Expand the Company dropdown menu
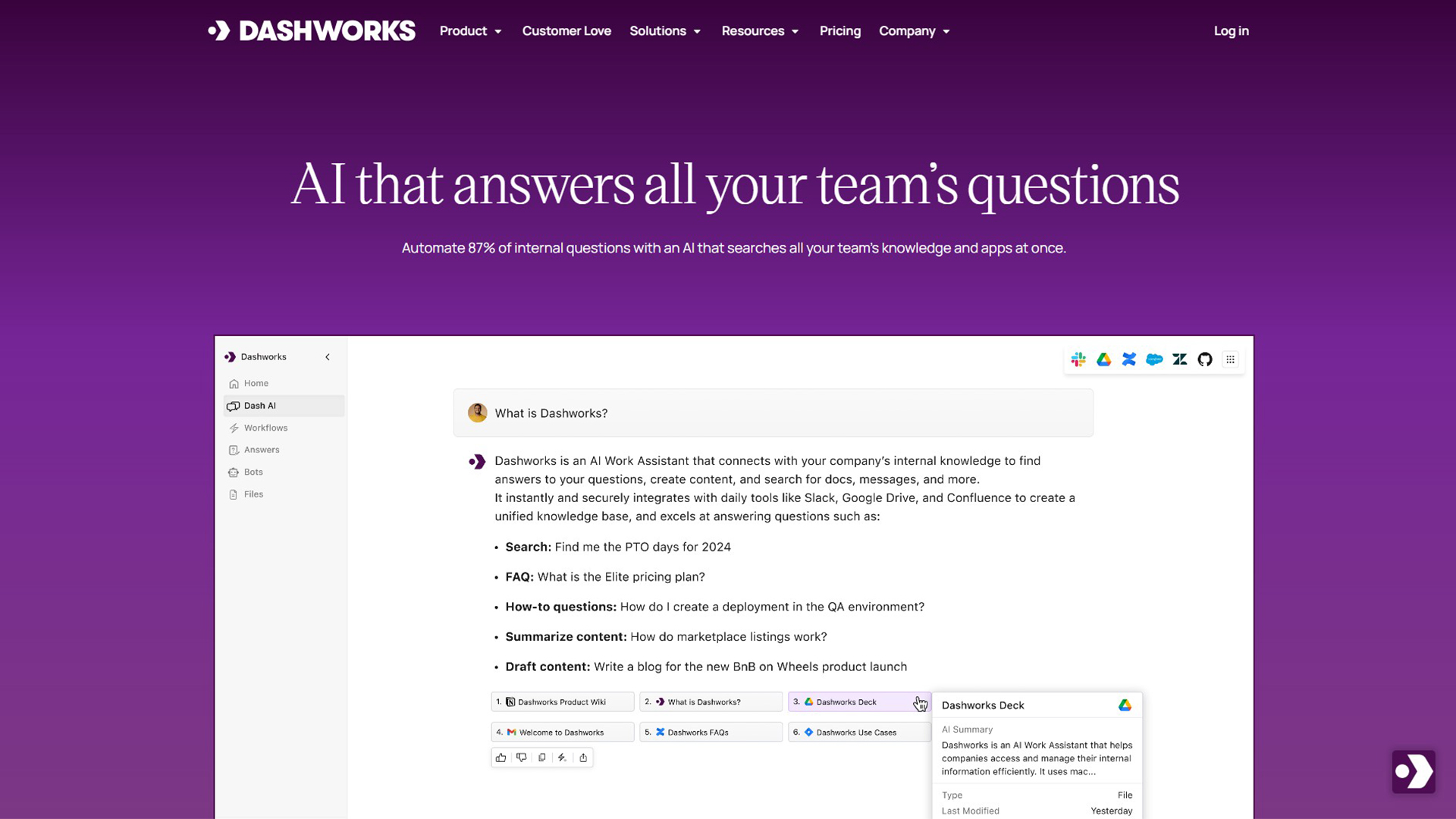This screenshot has height=819, width=1456. [x=915, y=31]
